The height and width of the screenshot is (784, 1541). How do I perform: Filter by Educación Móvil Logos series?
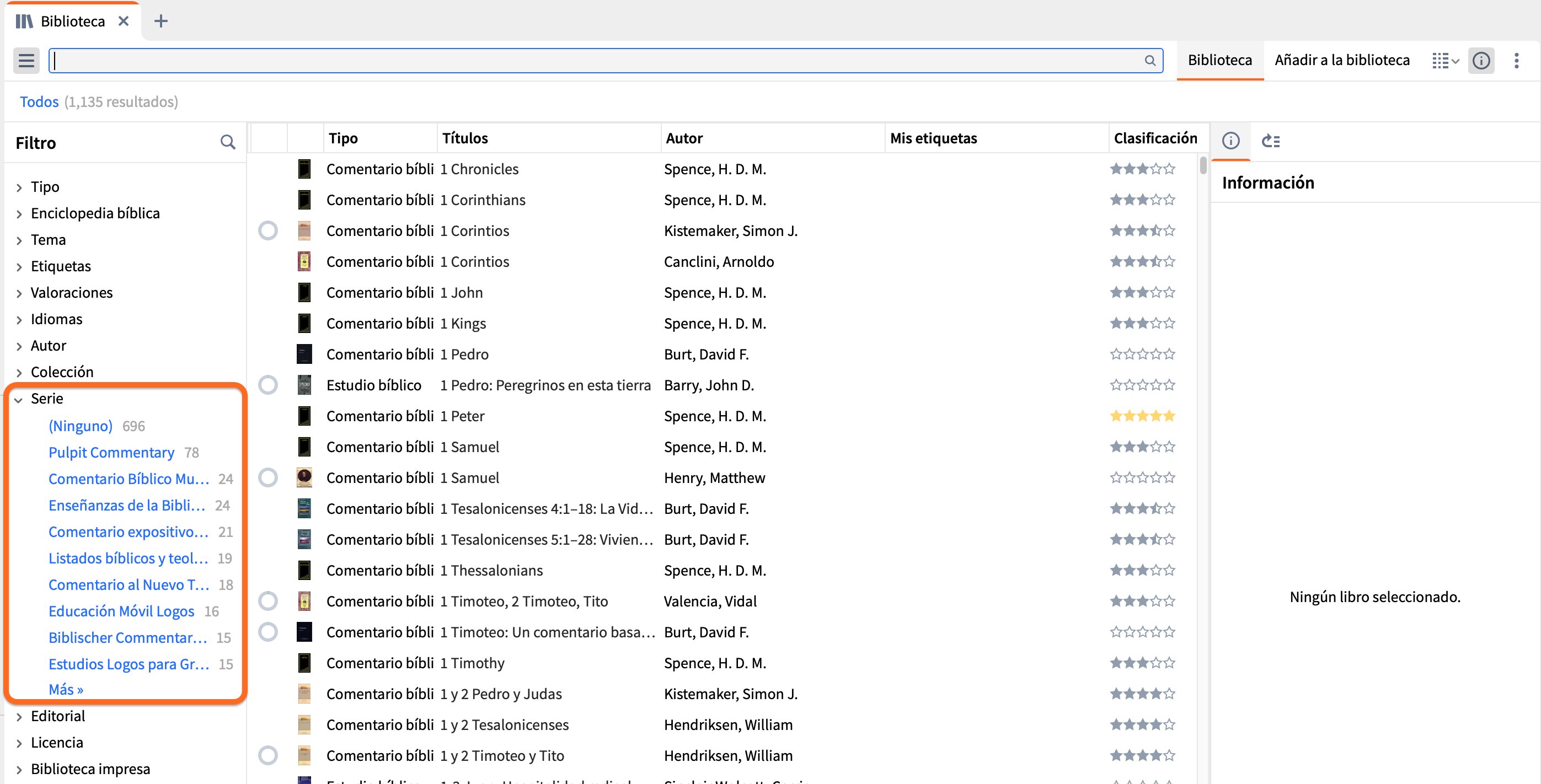(x=121, y=611)
